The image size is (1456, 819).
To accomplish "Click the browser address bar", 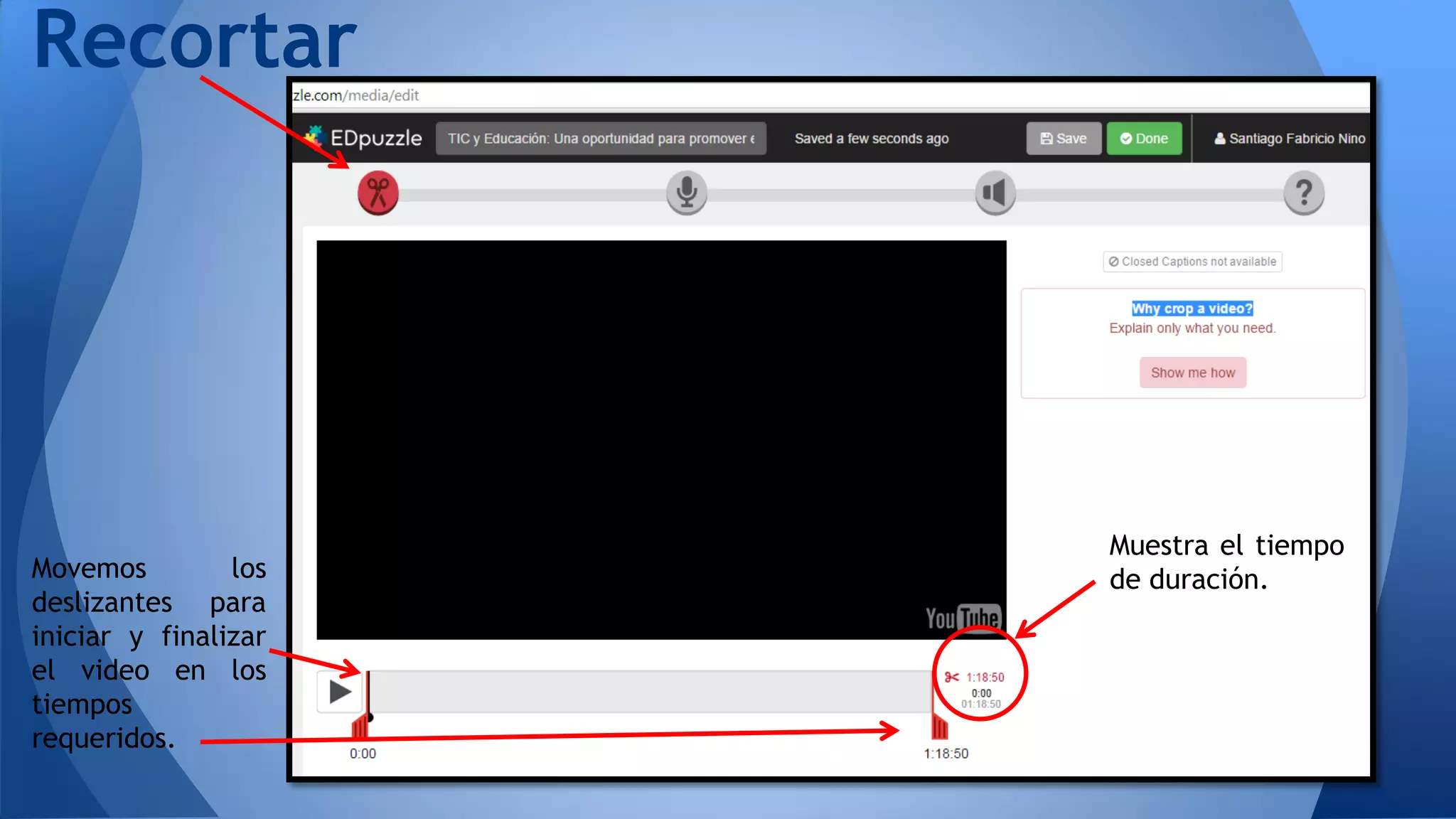I will coord(830,95).
